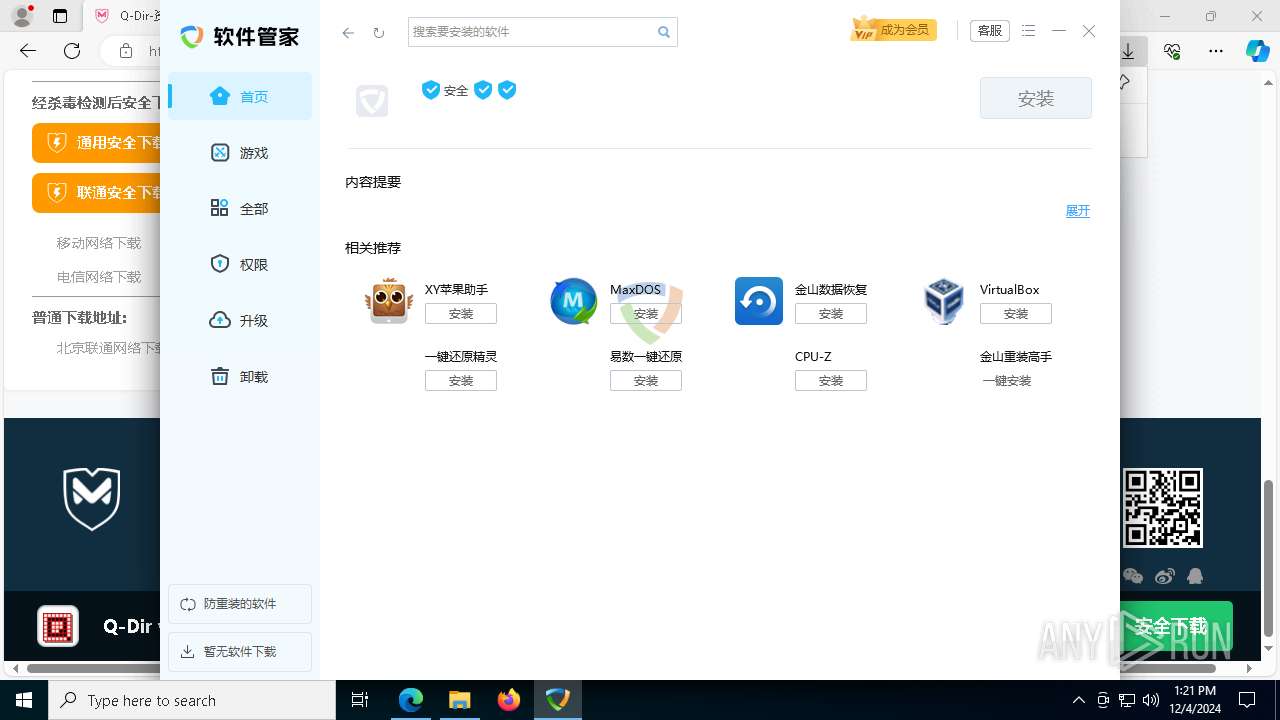Select the 全部 tab in the sidebar
The width and height of the screenshot is (1280, 720).
pos(240,208)
